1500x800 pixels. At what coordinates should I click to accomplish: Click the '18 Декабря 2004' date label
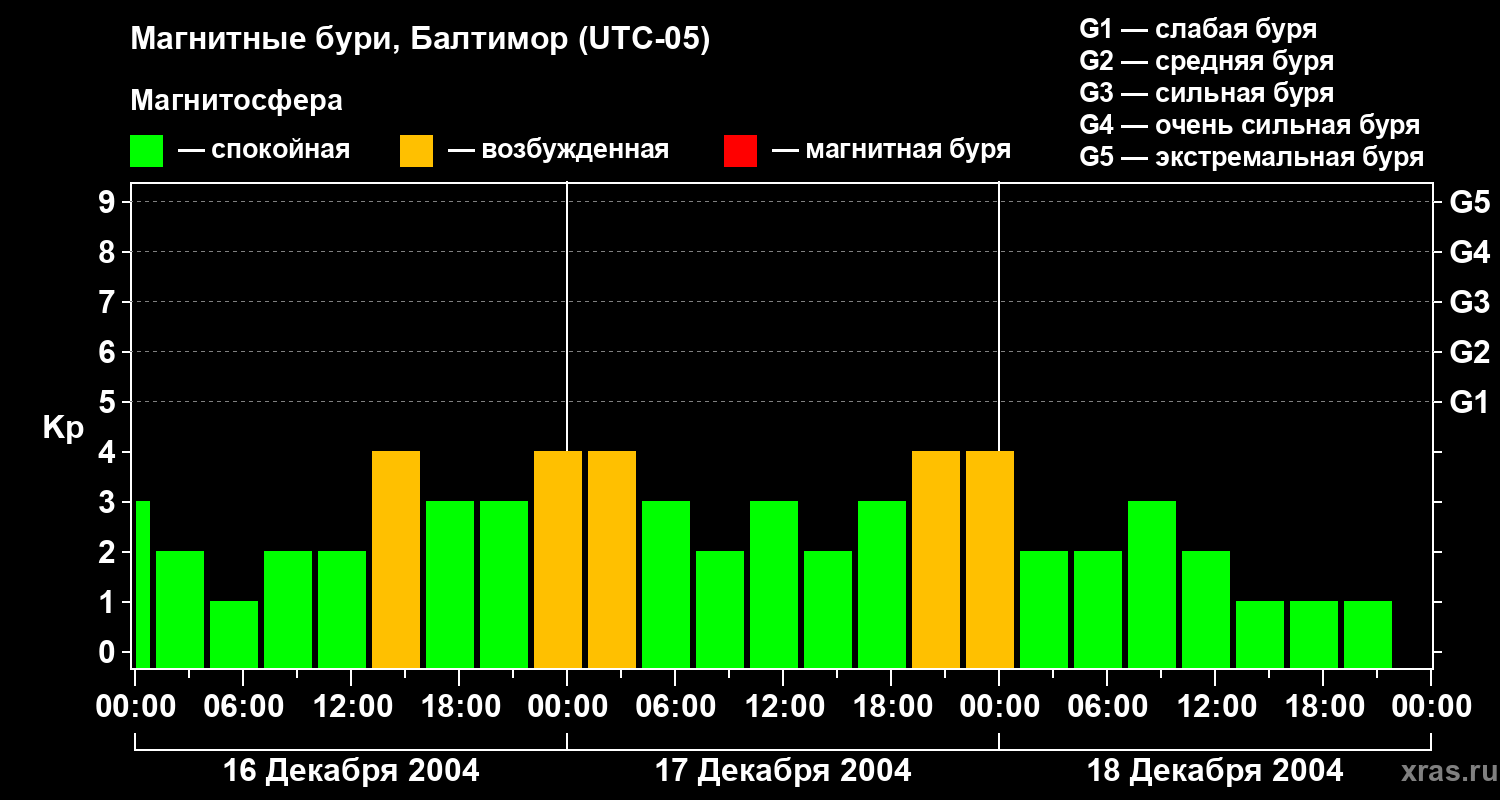[1215, 771]
